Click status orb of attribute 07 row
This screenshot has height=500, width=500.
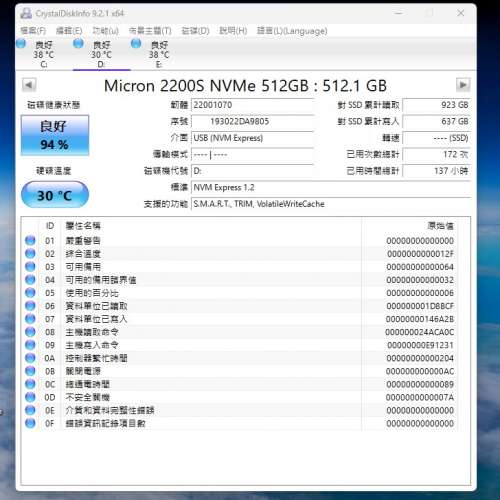coord(30,319)
